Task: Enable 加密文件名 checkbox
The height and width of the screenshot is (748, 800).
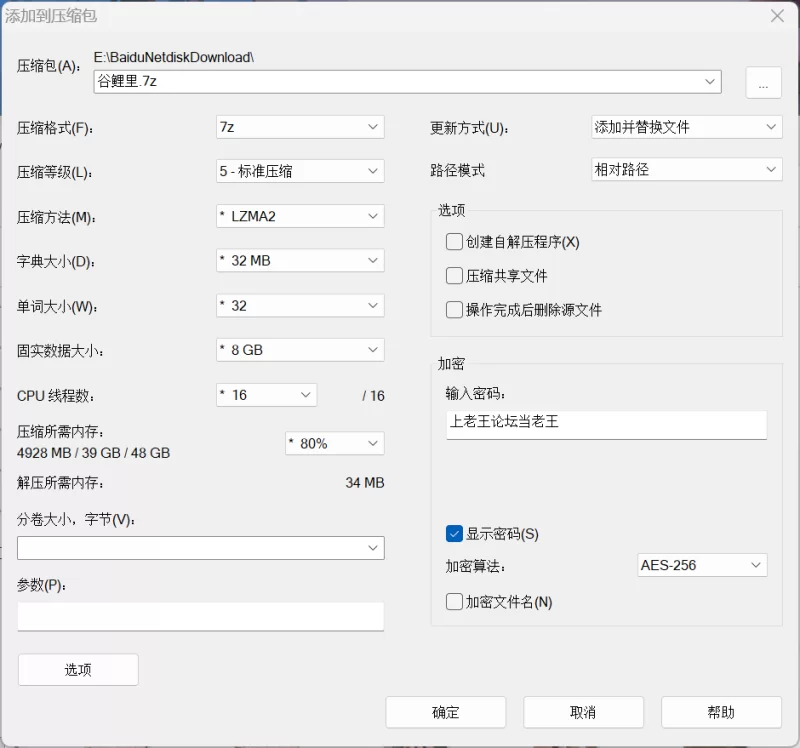Action: point(455,602)
